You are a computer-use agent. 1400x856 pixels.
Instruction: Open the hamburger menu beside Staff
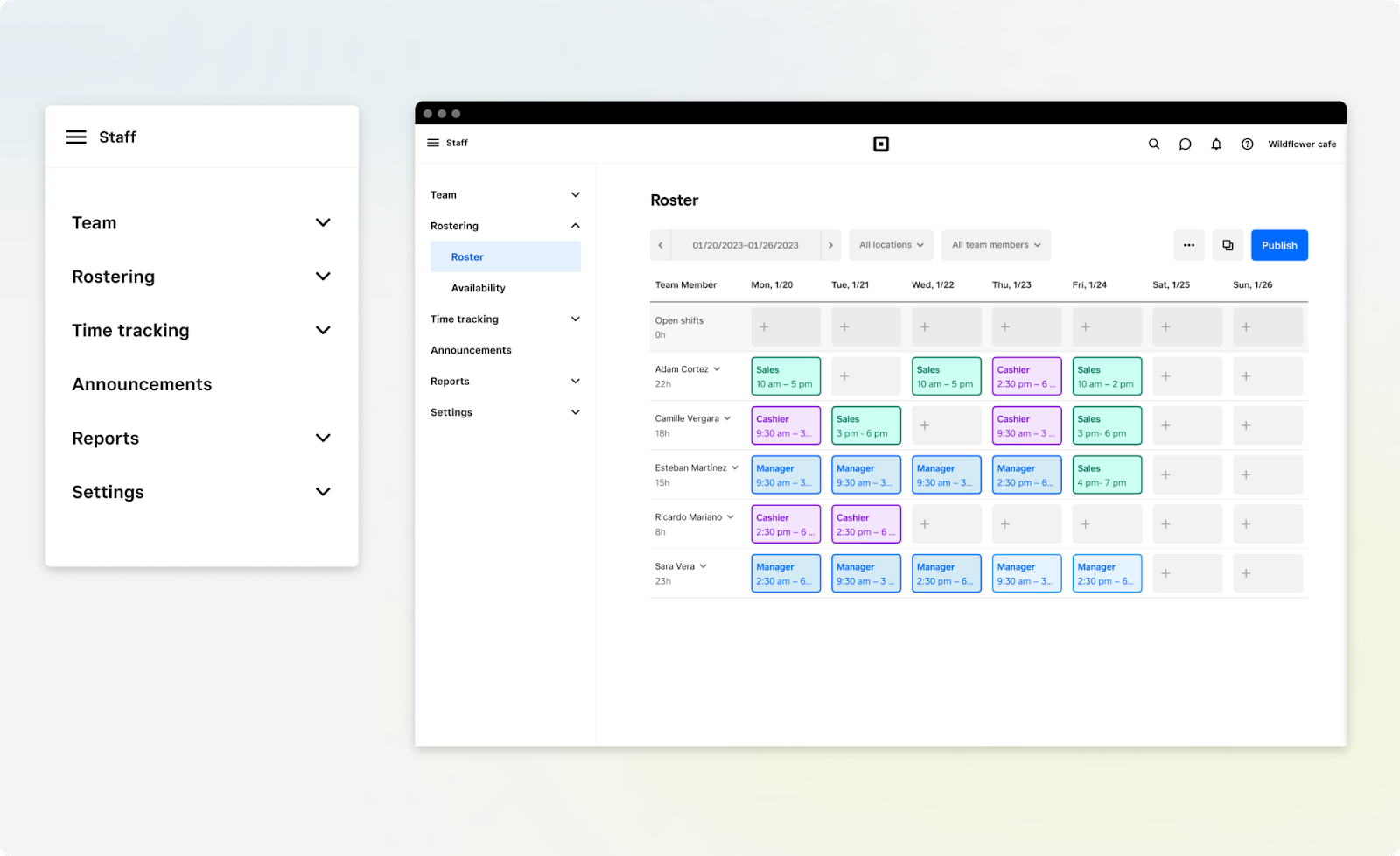433,143
